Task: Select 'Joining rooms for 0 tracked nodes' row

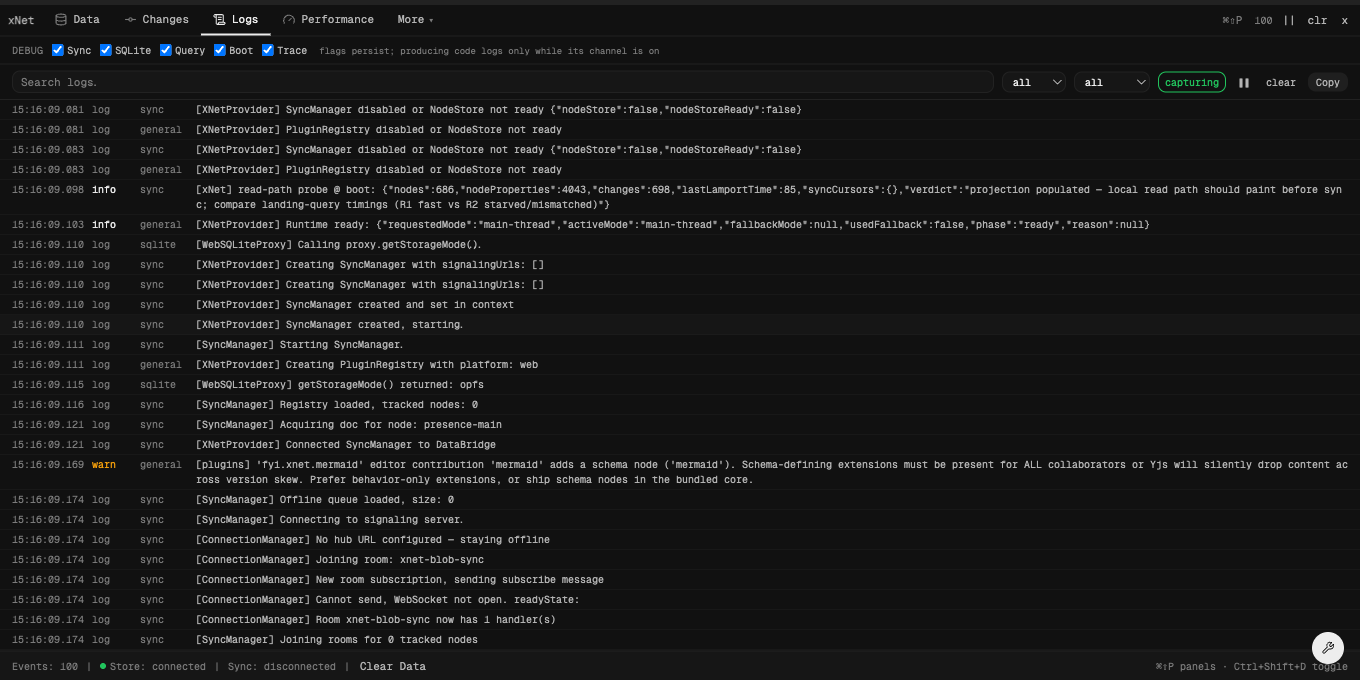Action: 680,640
